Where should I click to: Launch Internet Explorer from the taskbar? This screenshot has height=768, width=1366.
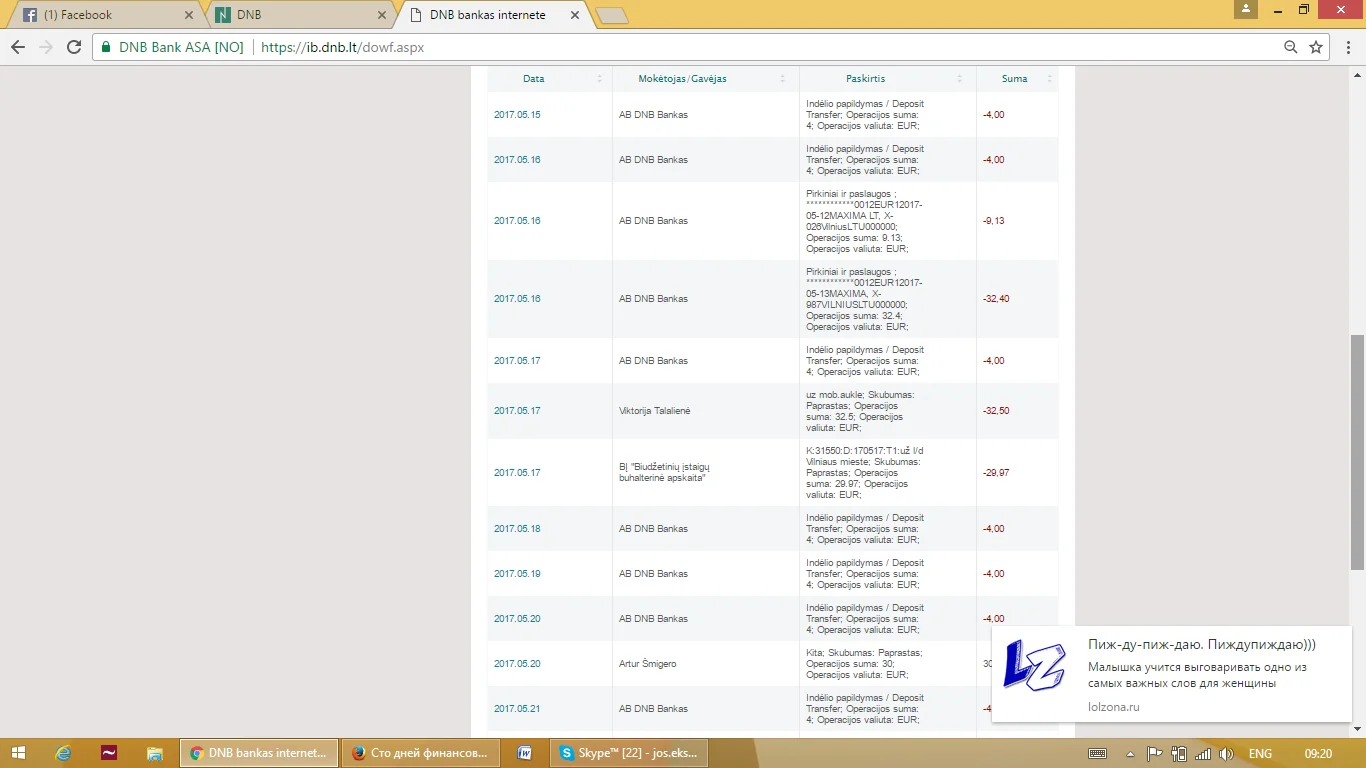click(64, 753)
